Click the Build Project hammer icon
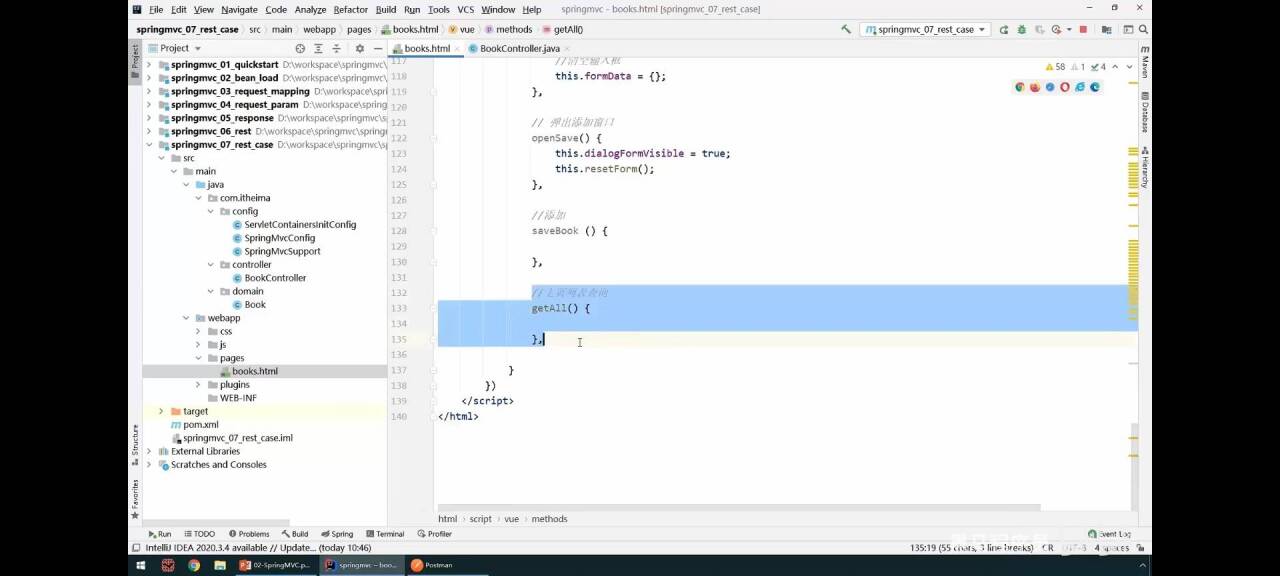Screen dimensions: 1280x576 click(x=846, y=29)
